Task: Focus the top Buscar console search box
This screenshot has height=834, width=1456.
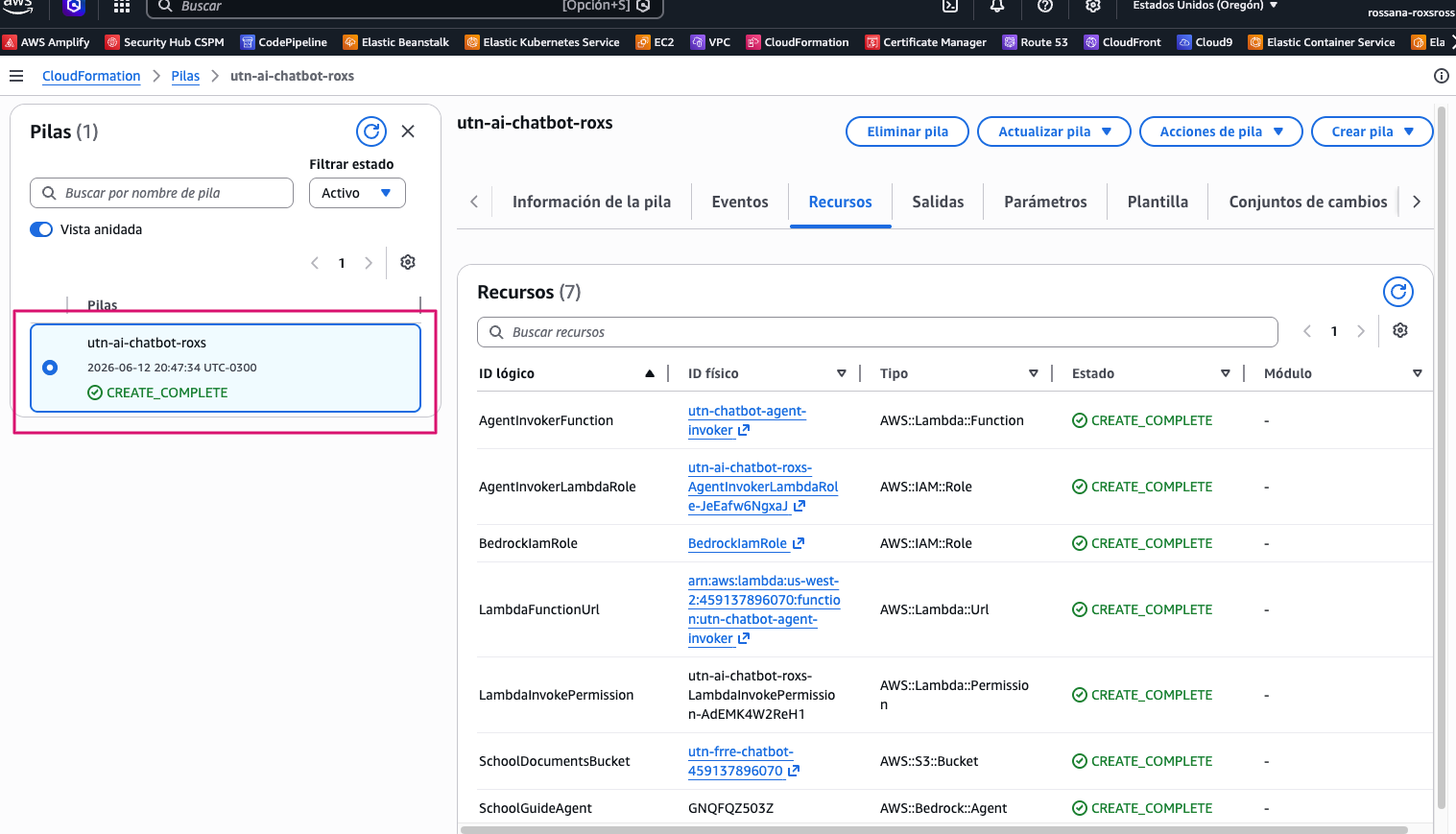Action: point(404,7)
